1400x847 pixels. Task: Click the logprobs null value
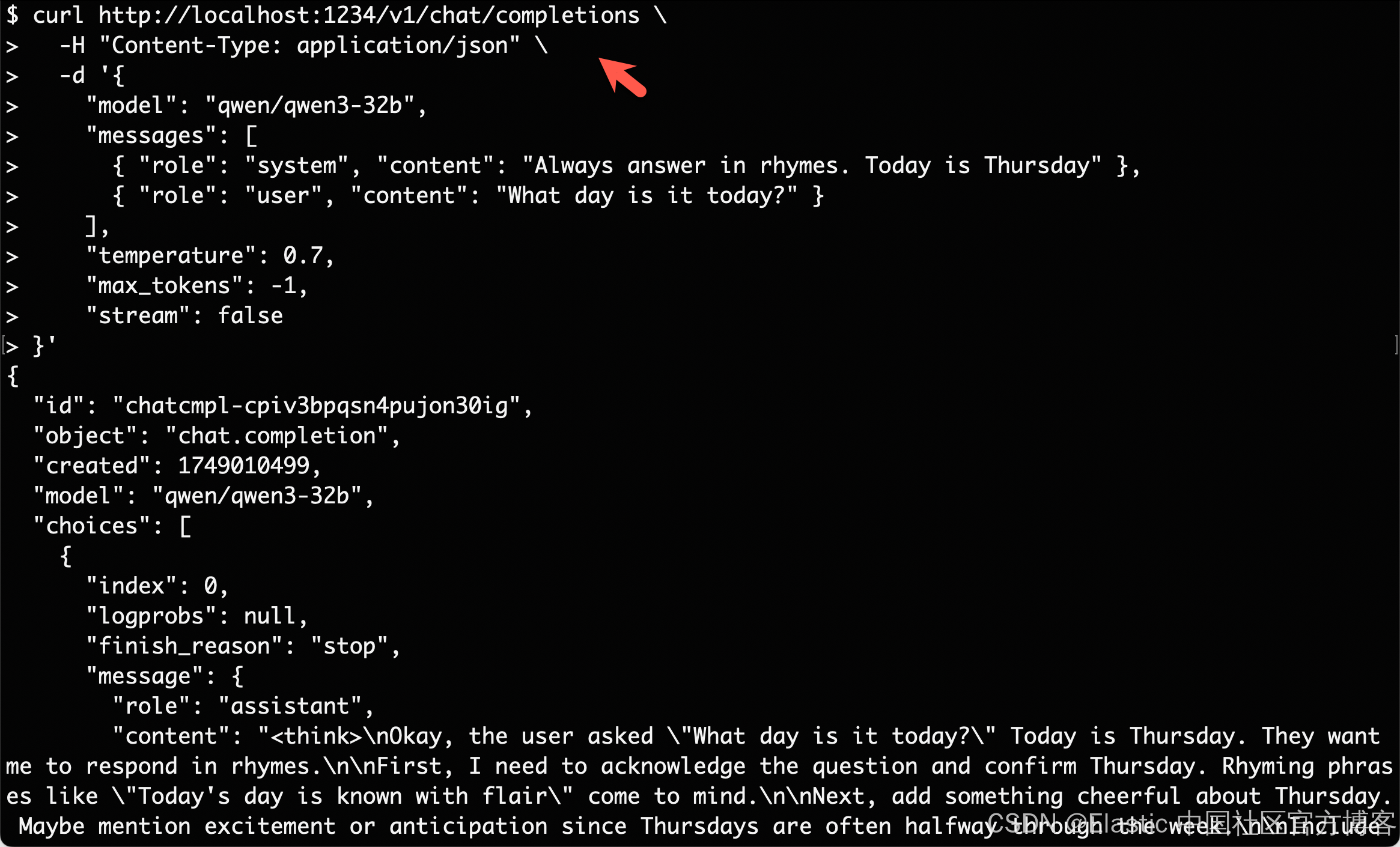(270, 616)
